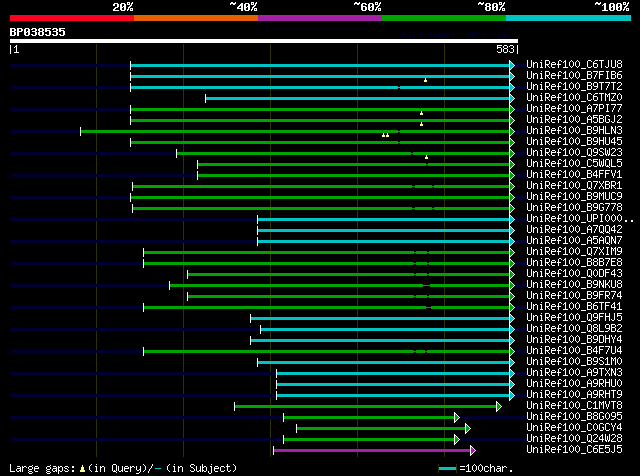Click the UniRef100_C6TJU8 hit label
The height and width of the screenshot is (476, 640).
574,65
